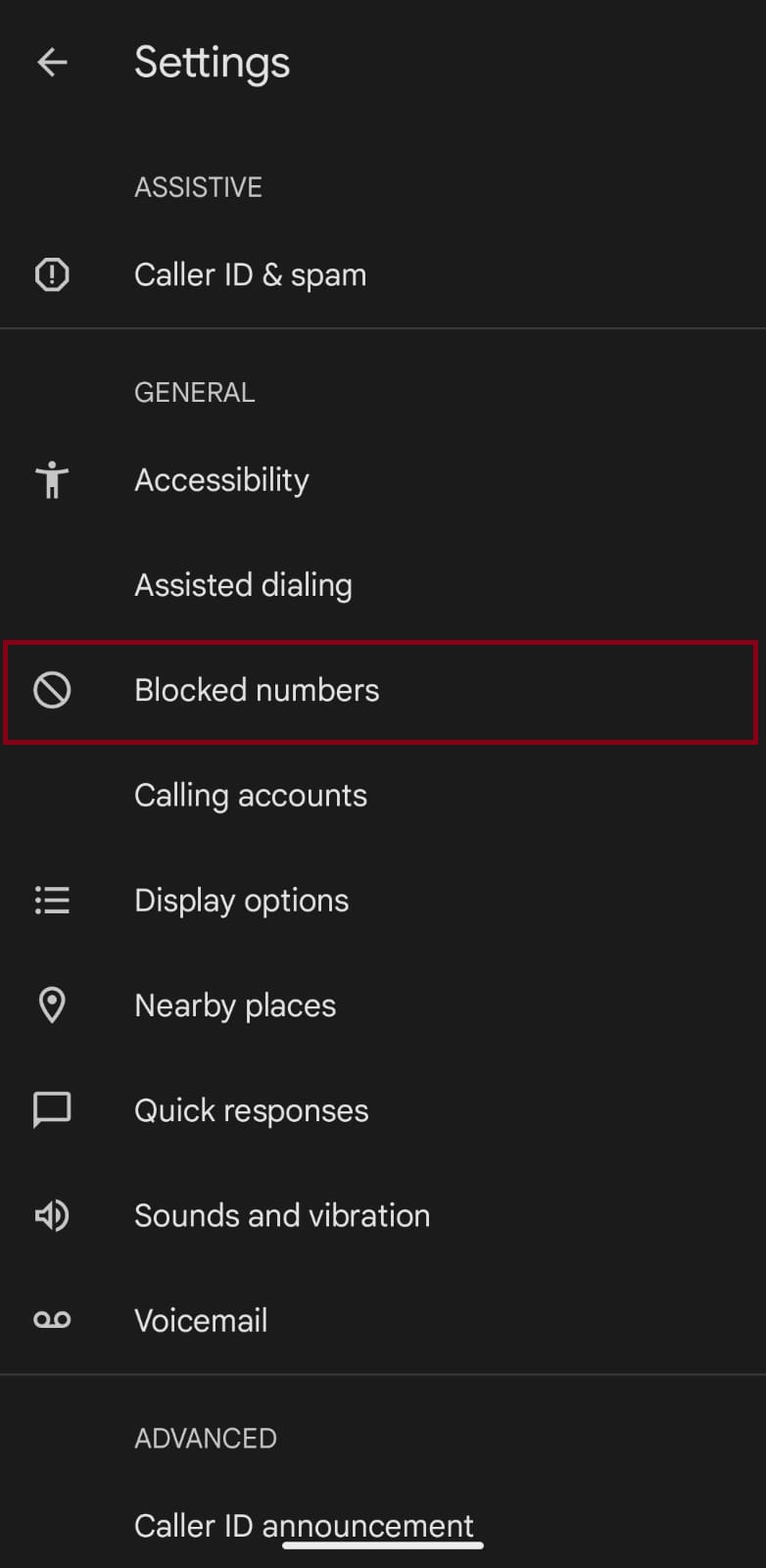This screenshot has width=766, height=1568.
Task: Open the Accessibility settings entry
Action: coord(221,480)
